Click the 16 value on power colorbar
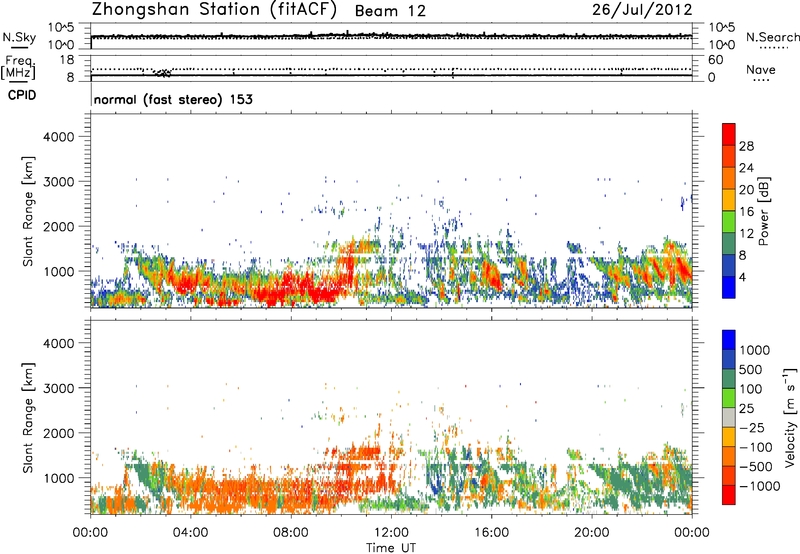800x554 pixels. coord(746,212)
